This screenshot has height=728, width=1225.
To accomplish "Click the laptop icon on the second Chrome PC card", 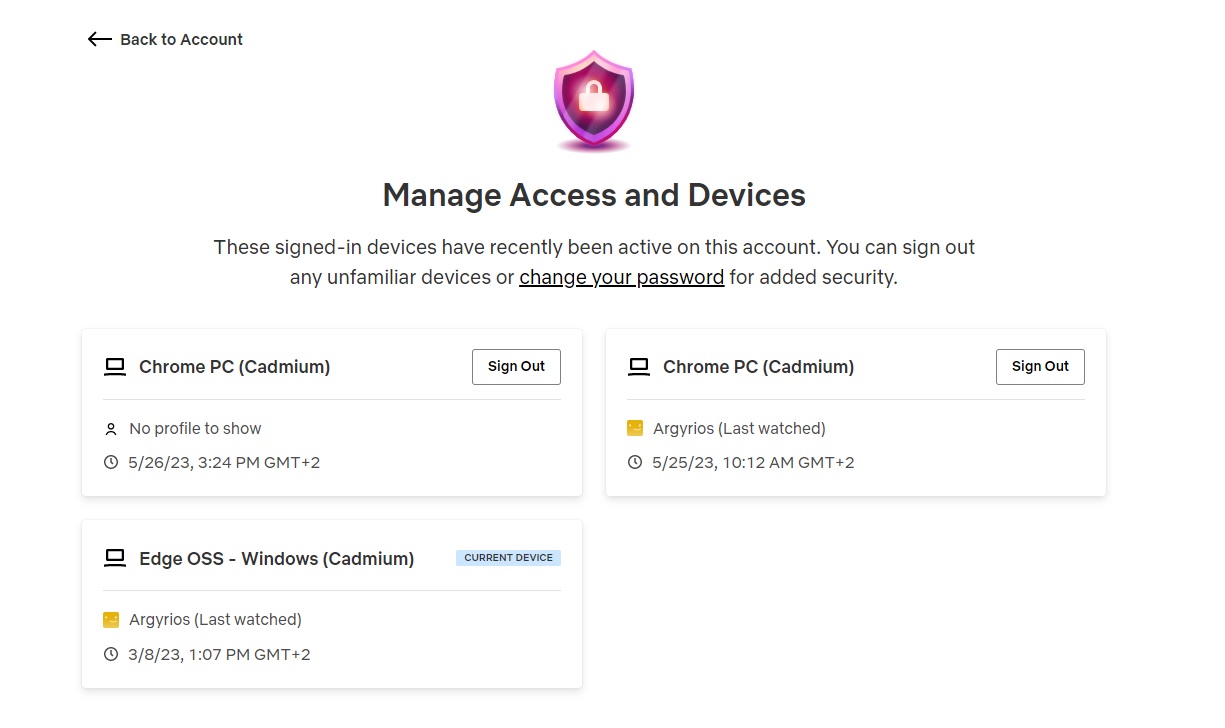I will (638, 366).
